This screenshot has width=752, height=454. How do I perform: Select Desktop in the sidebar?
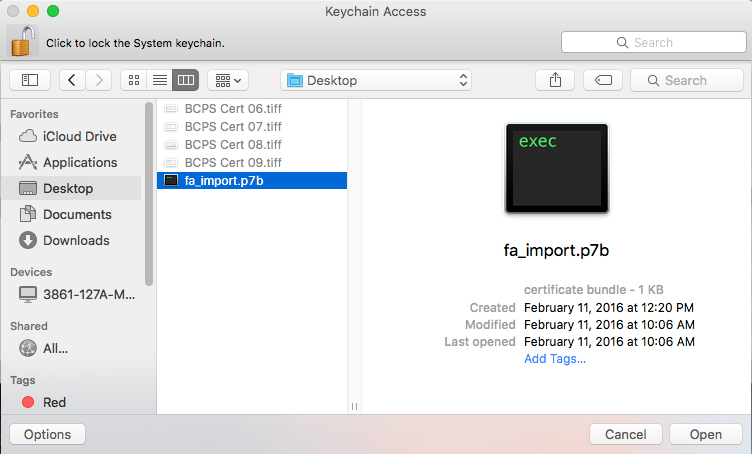click(71, 188)
